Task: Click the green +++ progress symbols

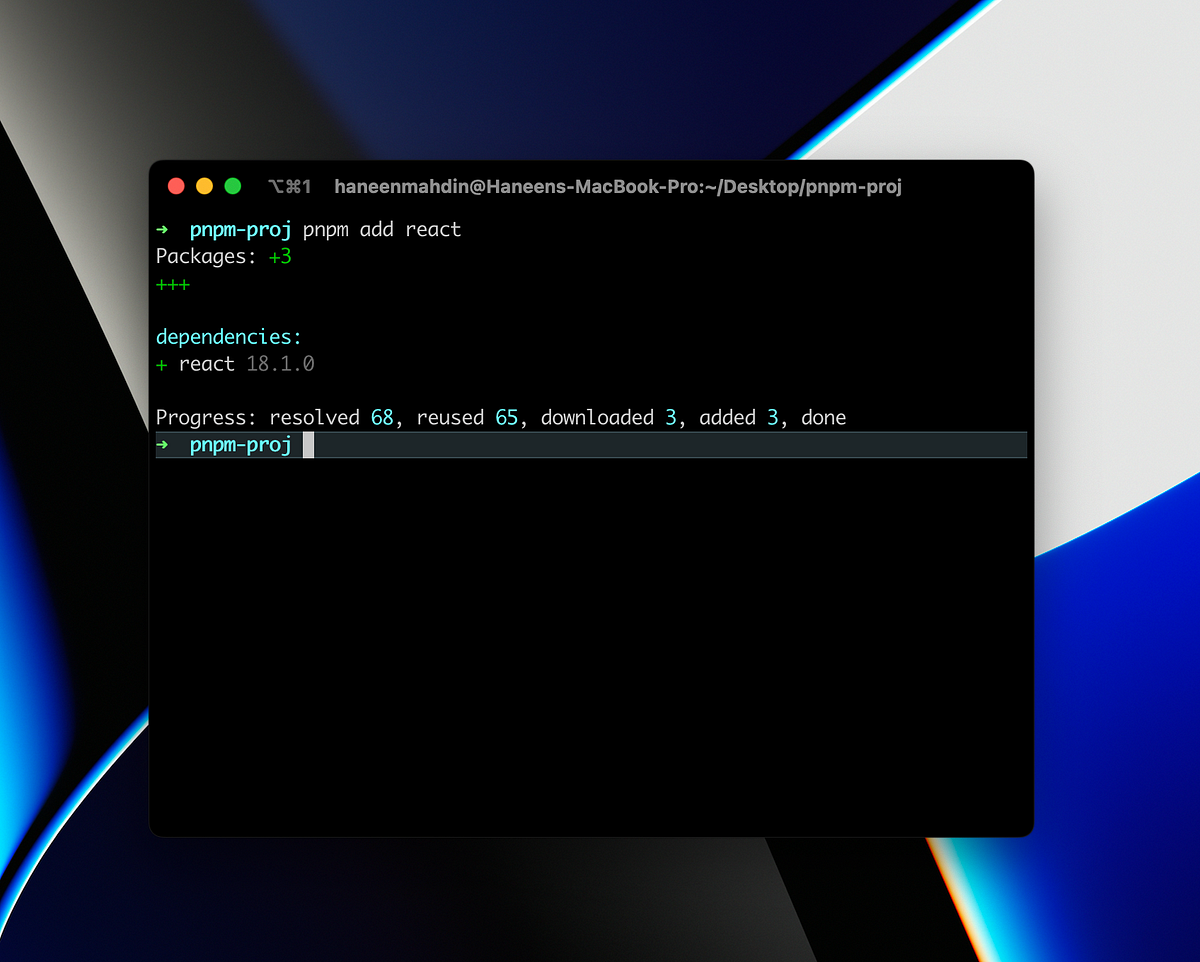Action: [x=172, y=284]
